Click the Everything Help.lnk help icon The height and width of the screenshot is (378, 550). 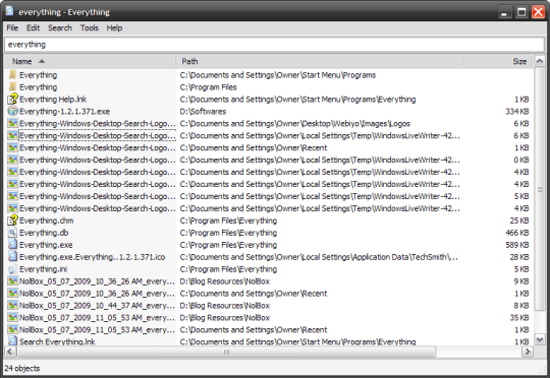click(x=13, y=99)
